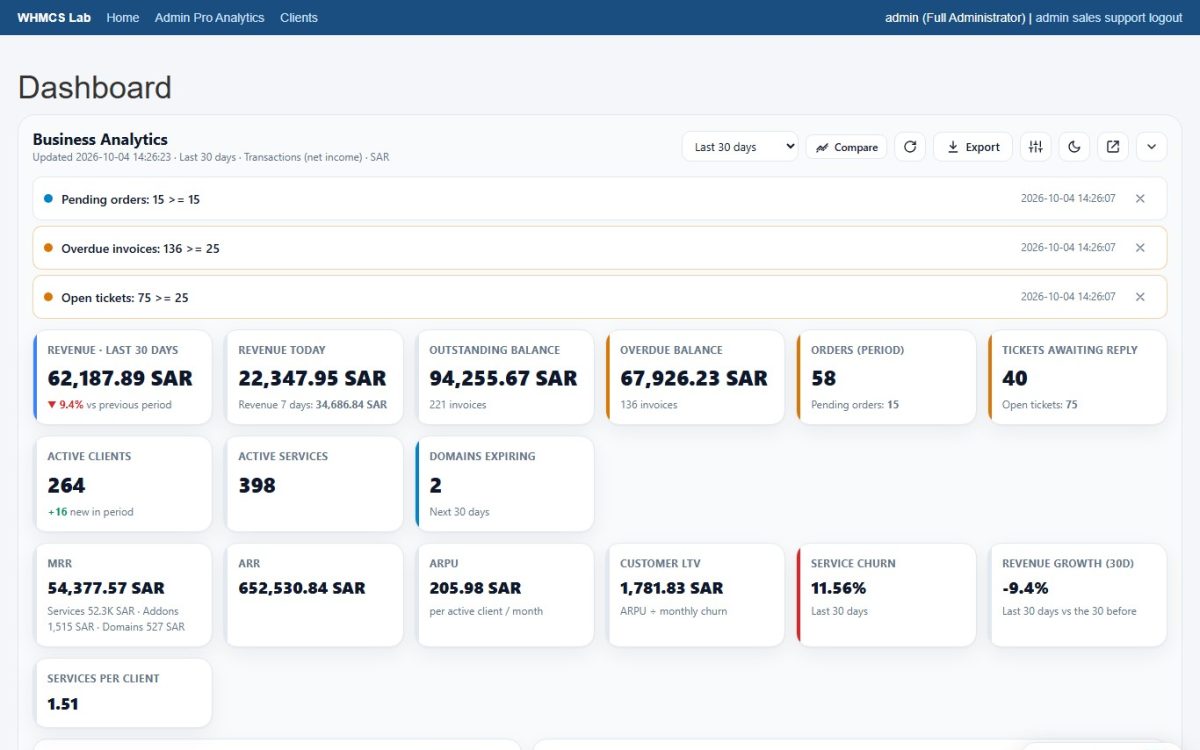Click the logout link

click(1166, 18)
